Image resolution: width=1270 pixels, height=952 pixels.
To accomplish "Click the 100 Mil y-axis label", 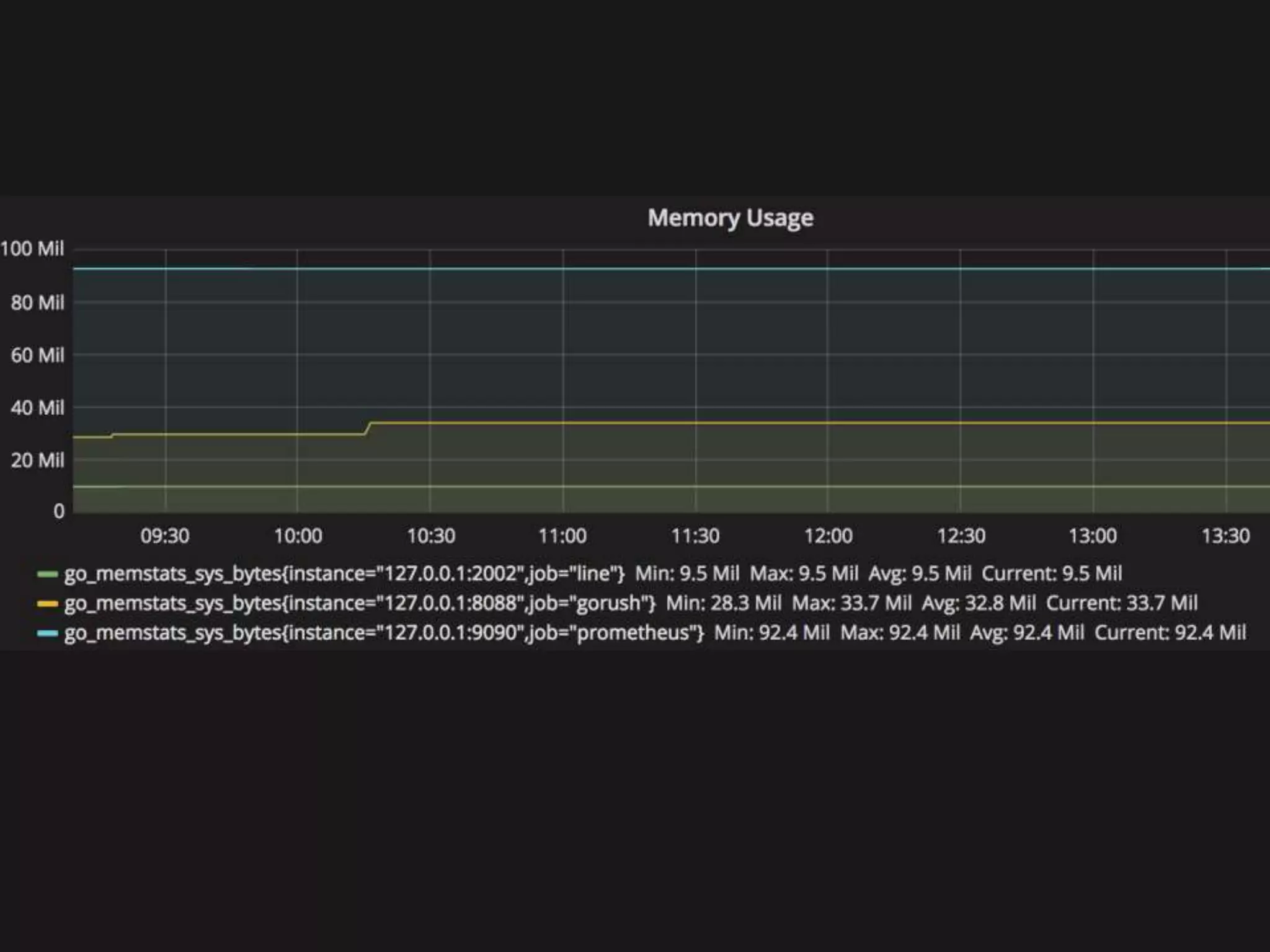I will (32, 249).
